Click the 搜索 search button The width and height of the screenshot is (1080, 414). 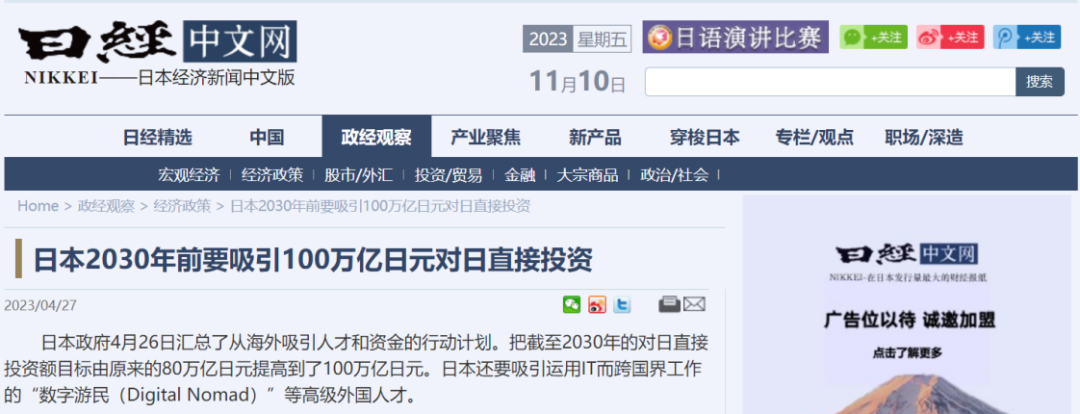tap(1039, 82)
